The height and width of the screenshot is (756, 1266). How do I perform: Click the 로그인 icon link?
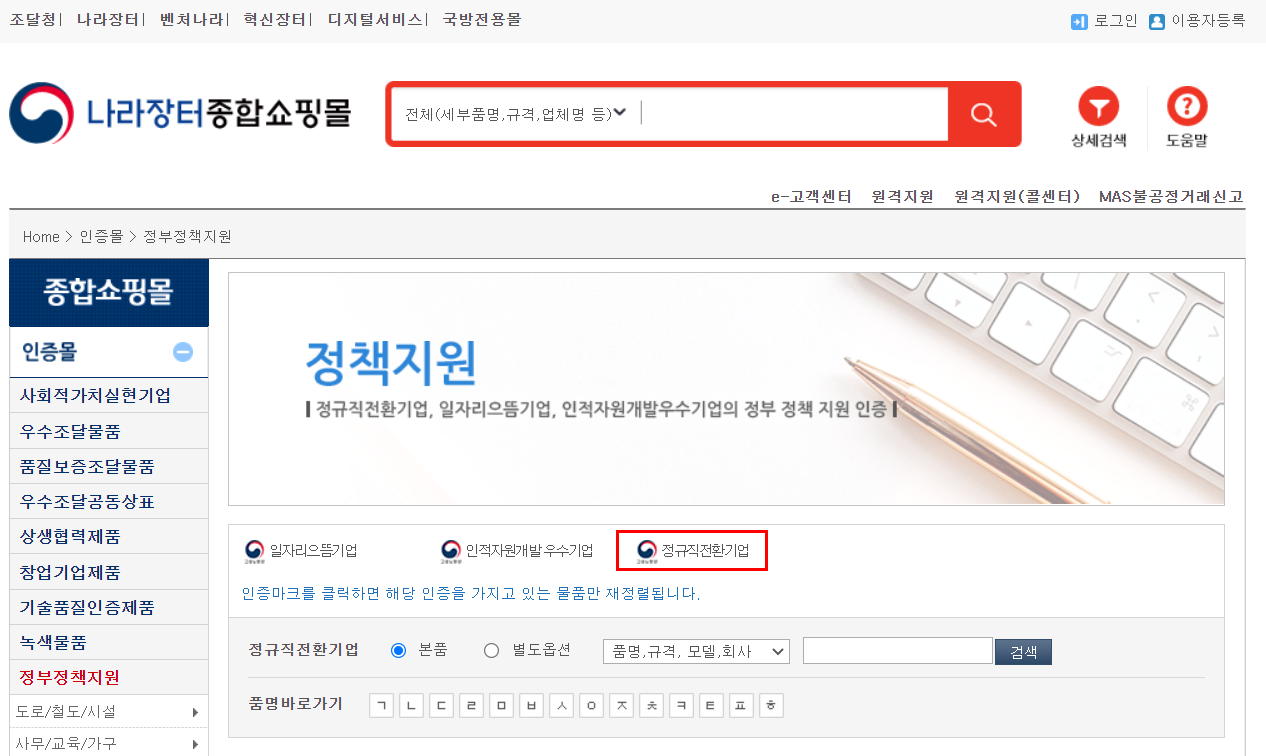(1079, 21)
